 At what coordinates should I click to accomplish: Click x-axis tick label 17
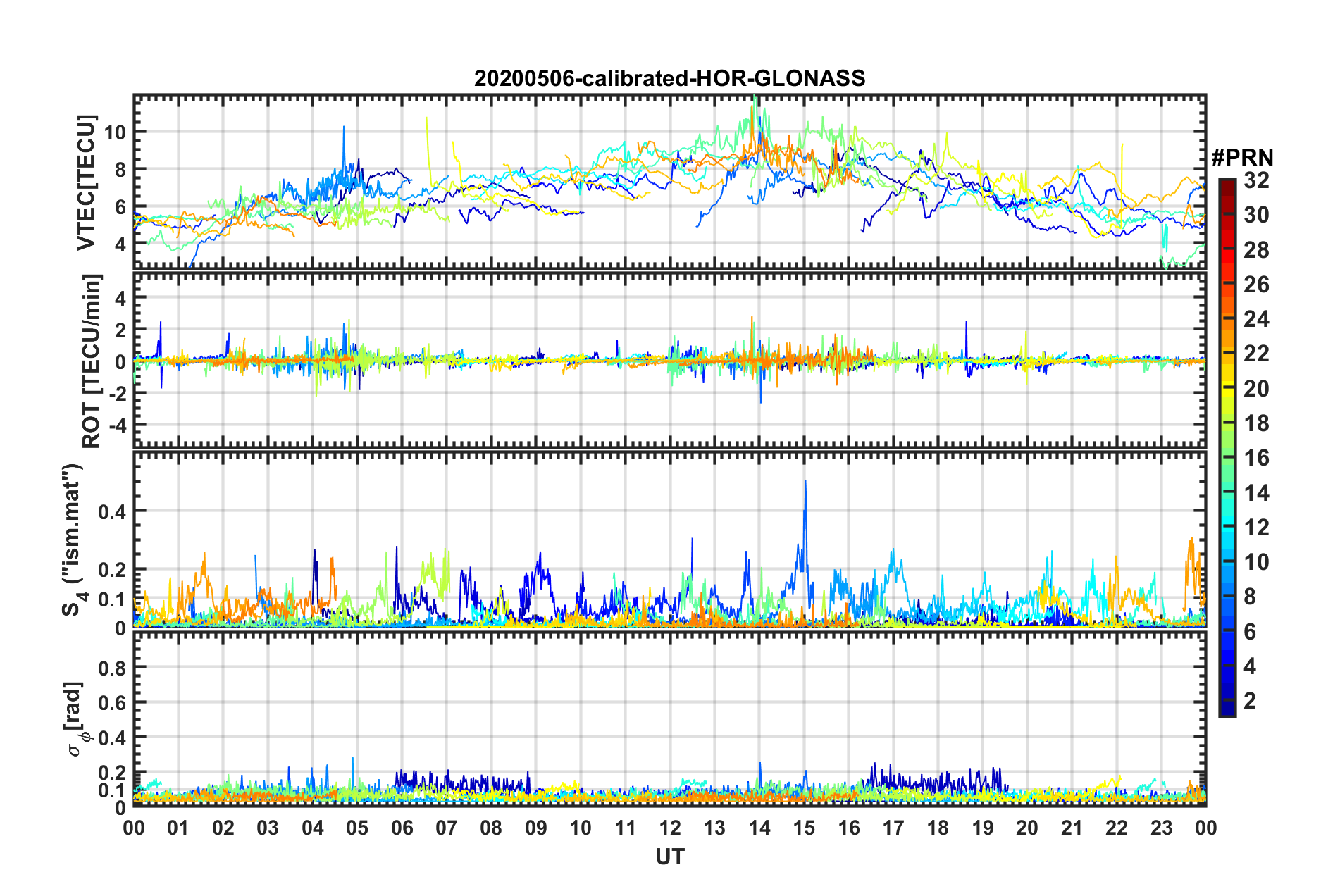(893, 828)
